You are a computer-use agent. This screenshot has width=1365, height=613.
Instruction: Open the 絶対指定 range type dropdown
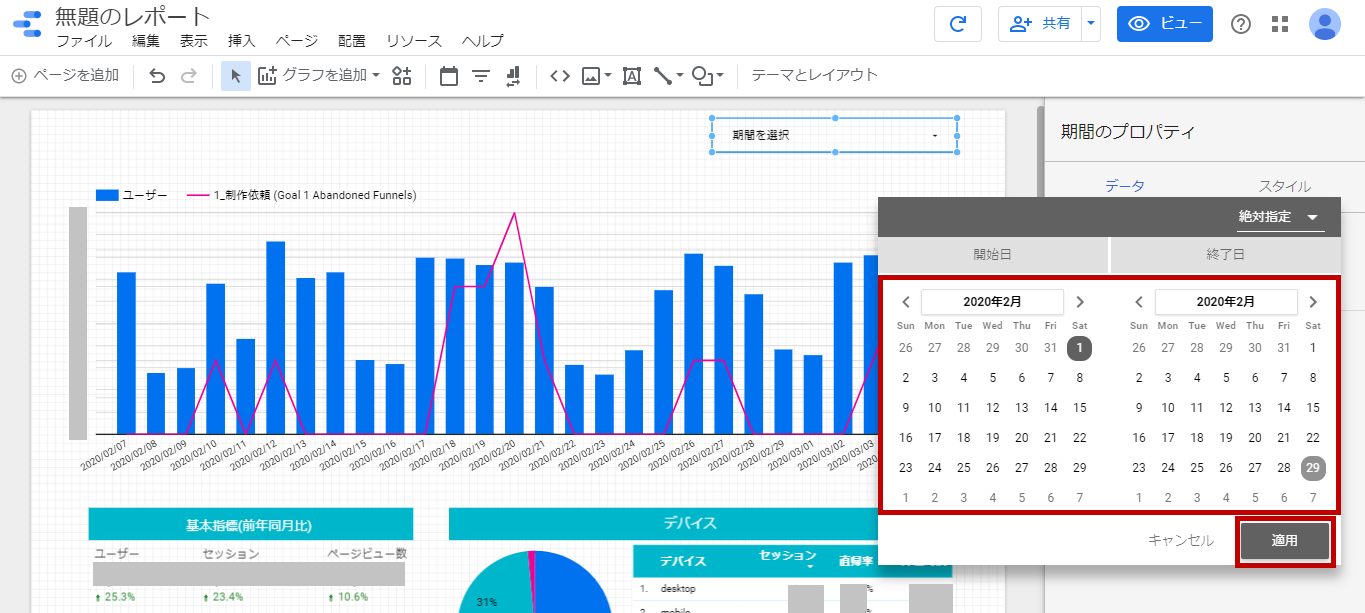1279,216
